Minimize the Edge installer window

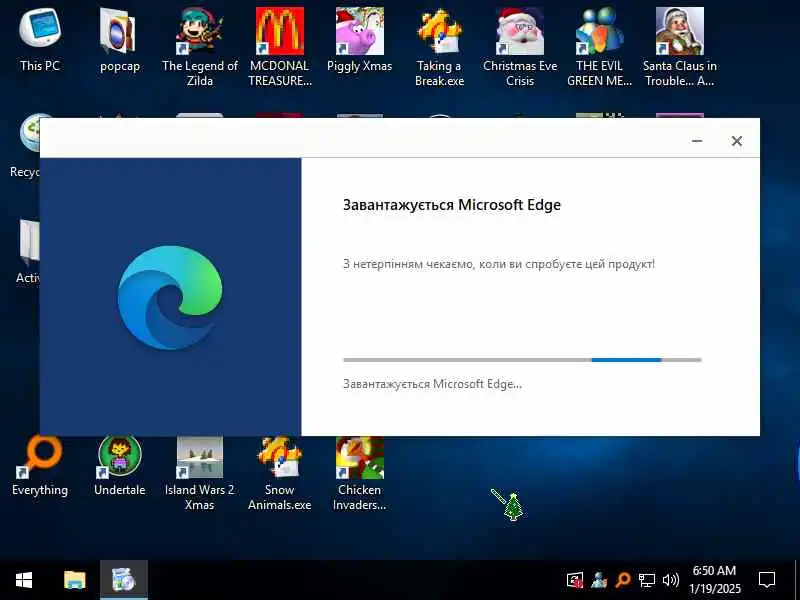[x=697, y=141]
